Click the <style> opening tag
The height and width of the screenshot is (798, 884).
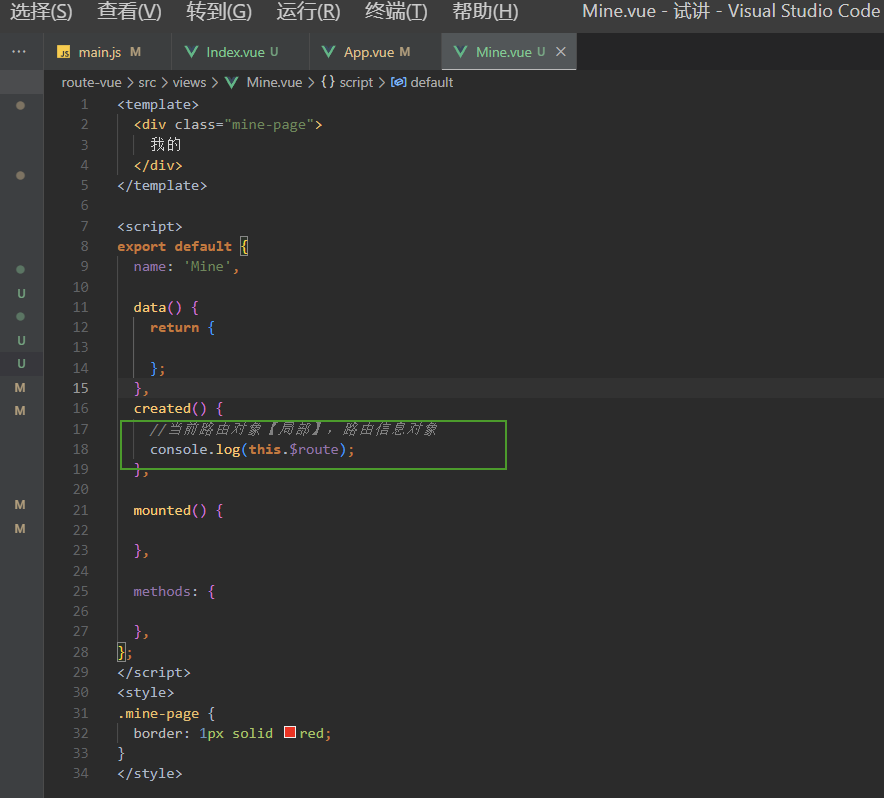(x=145, y=693)
